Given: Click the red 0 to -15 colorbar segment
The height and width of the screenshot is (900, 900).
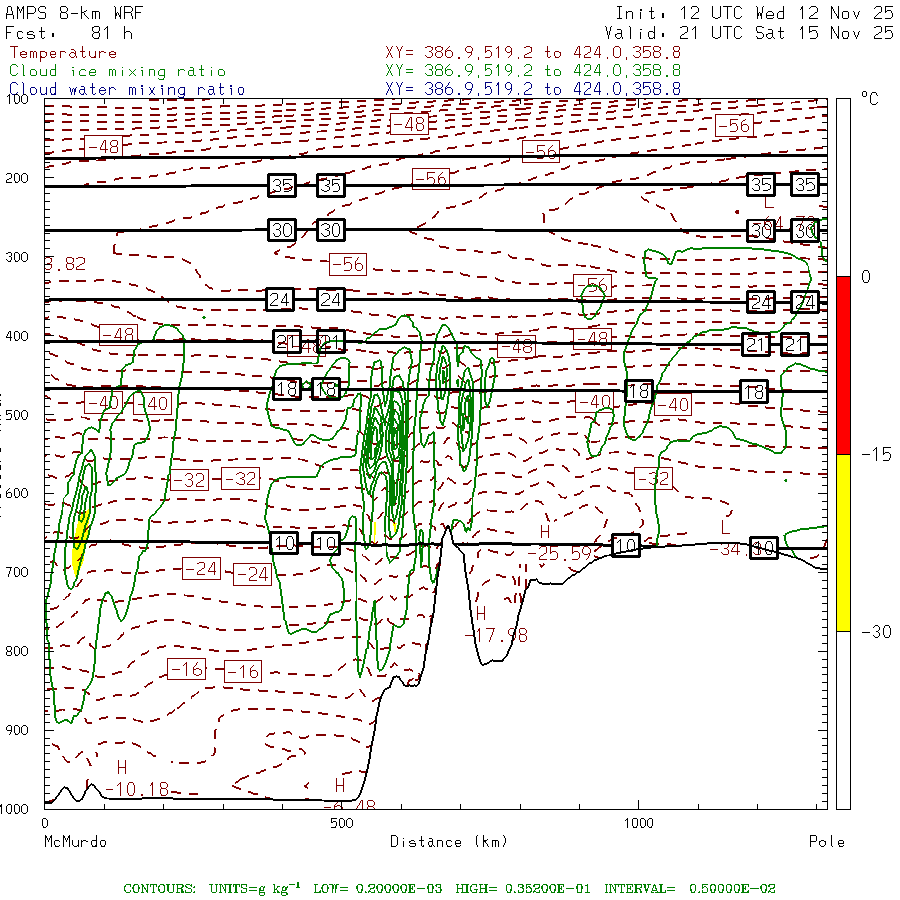Looking at the screenshot, I should (x=843, y=365).
